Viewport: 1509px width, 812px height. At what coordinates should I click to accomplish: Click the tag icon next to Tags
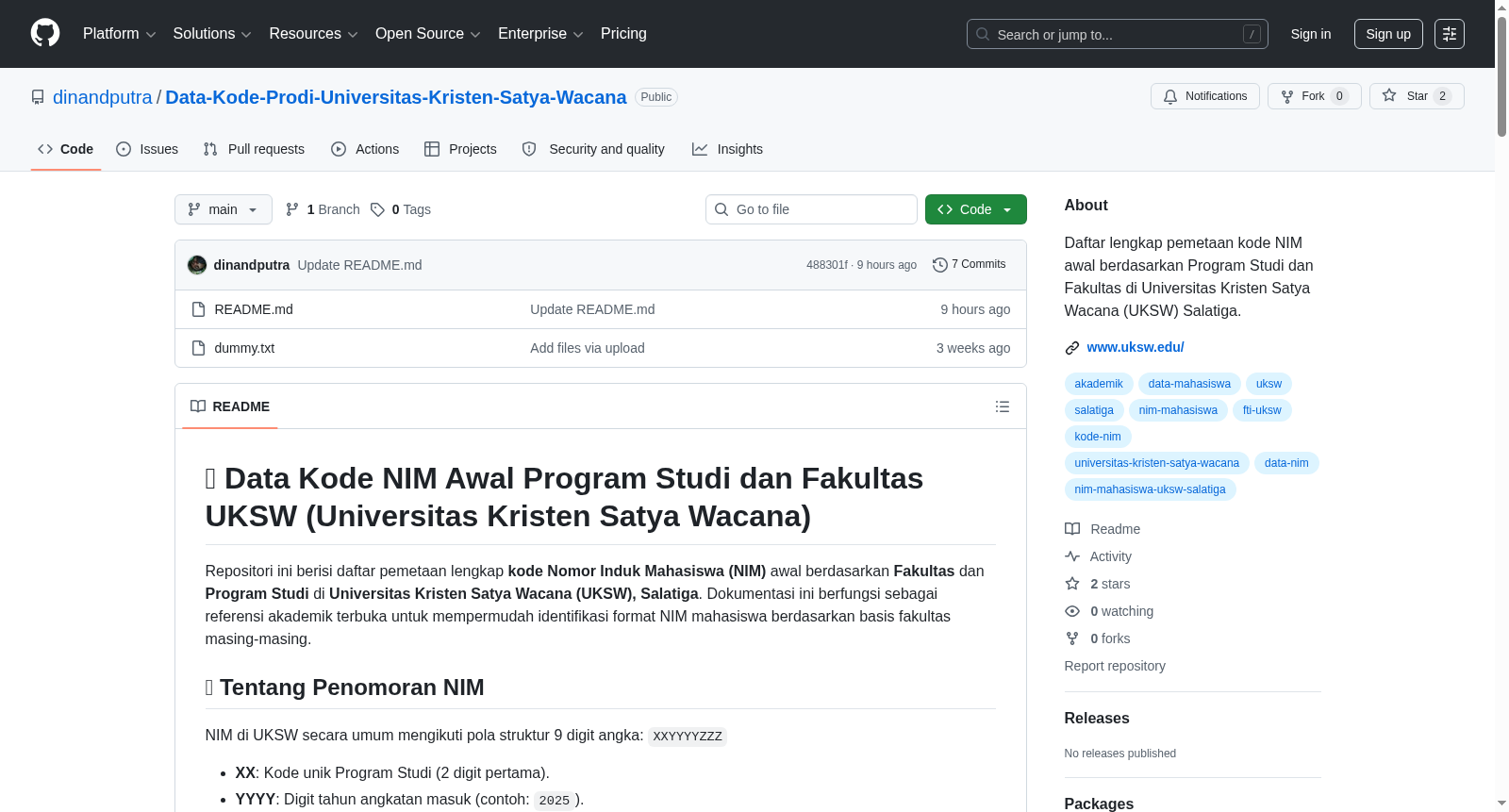tap(377, 209)
